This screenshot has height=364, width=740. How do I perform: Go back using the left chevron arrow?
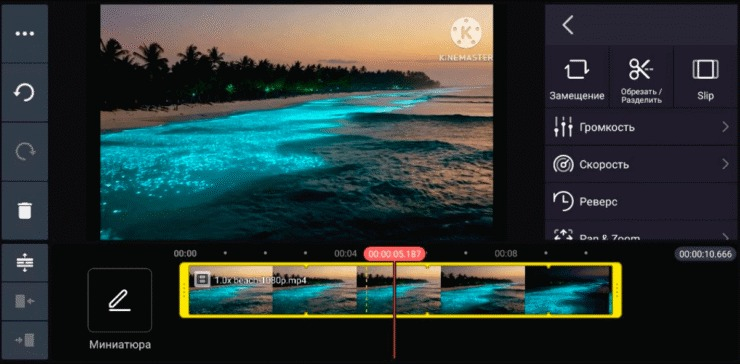[x=568, y=25]
